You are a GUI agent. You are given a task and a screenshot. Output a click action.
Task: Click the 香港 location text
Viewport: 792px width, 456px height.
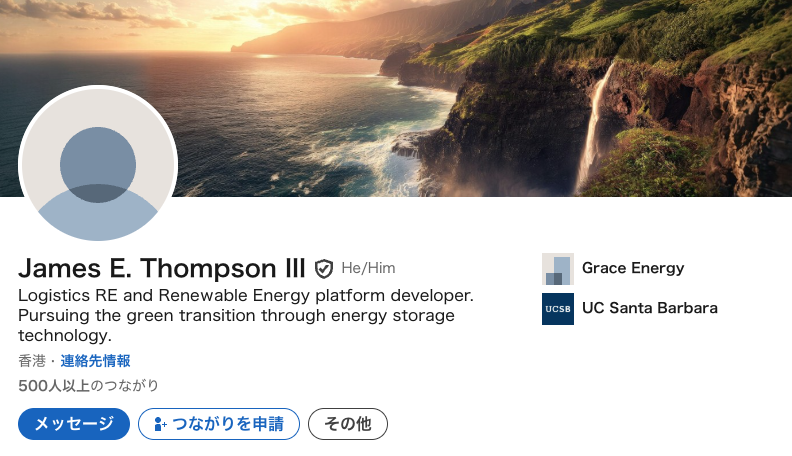coord(32,361)
